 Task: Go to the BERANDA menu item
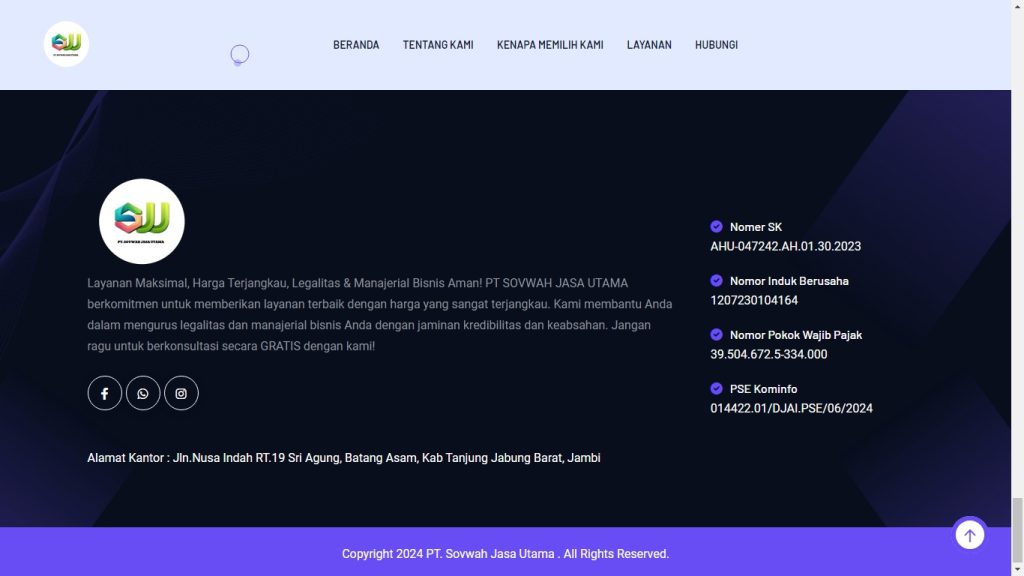[x=356, y=45]
